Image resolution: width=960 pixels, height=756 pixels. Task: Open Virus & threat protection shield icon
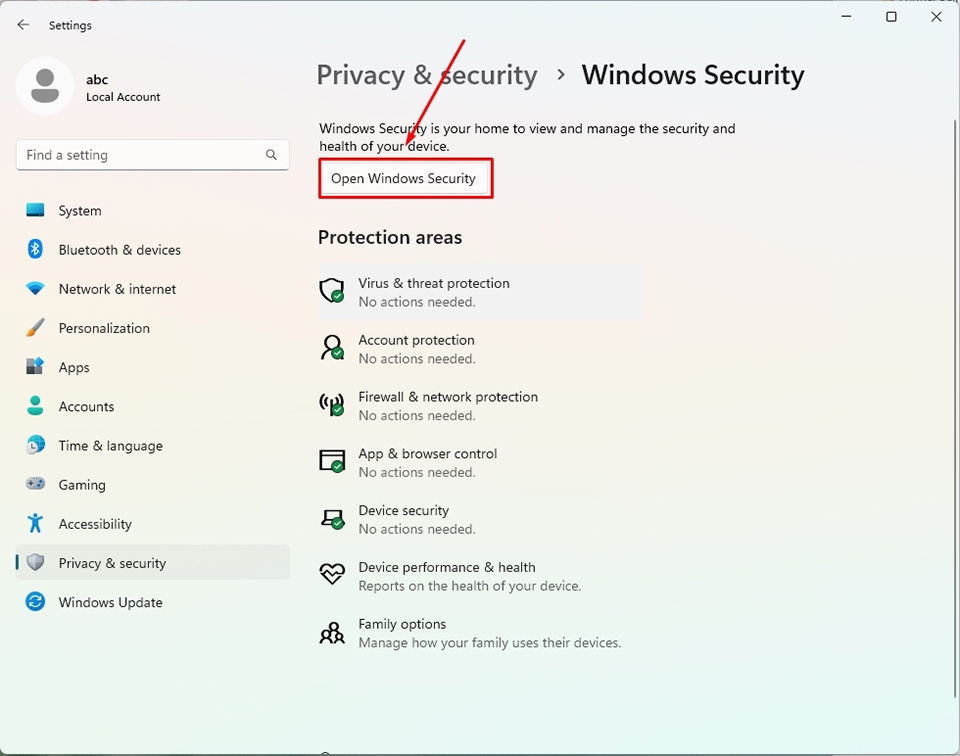click(x=332, y=290)
